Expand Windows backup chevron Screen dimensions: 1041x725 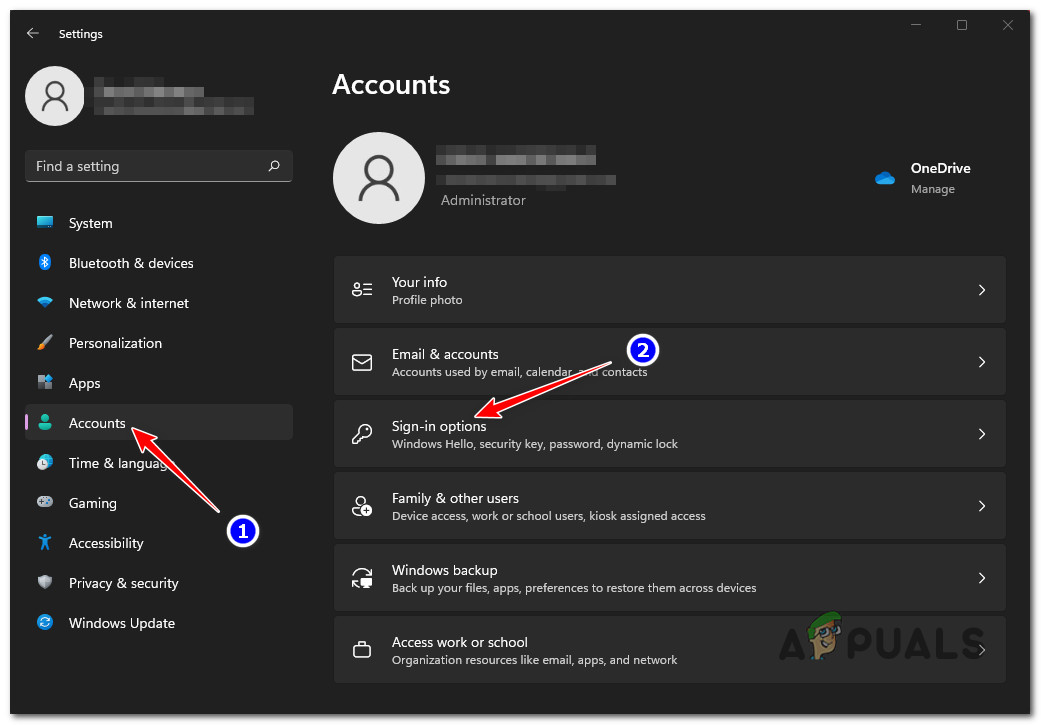click(x=982, y=578)
